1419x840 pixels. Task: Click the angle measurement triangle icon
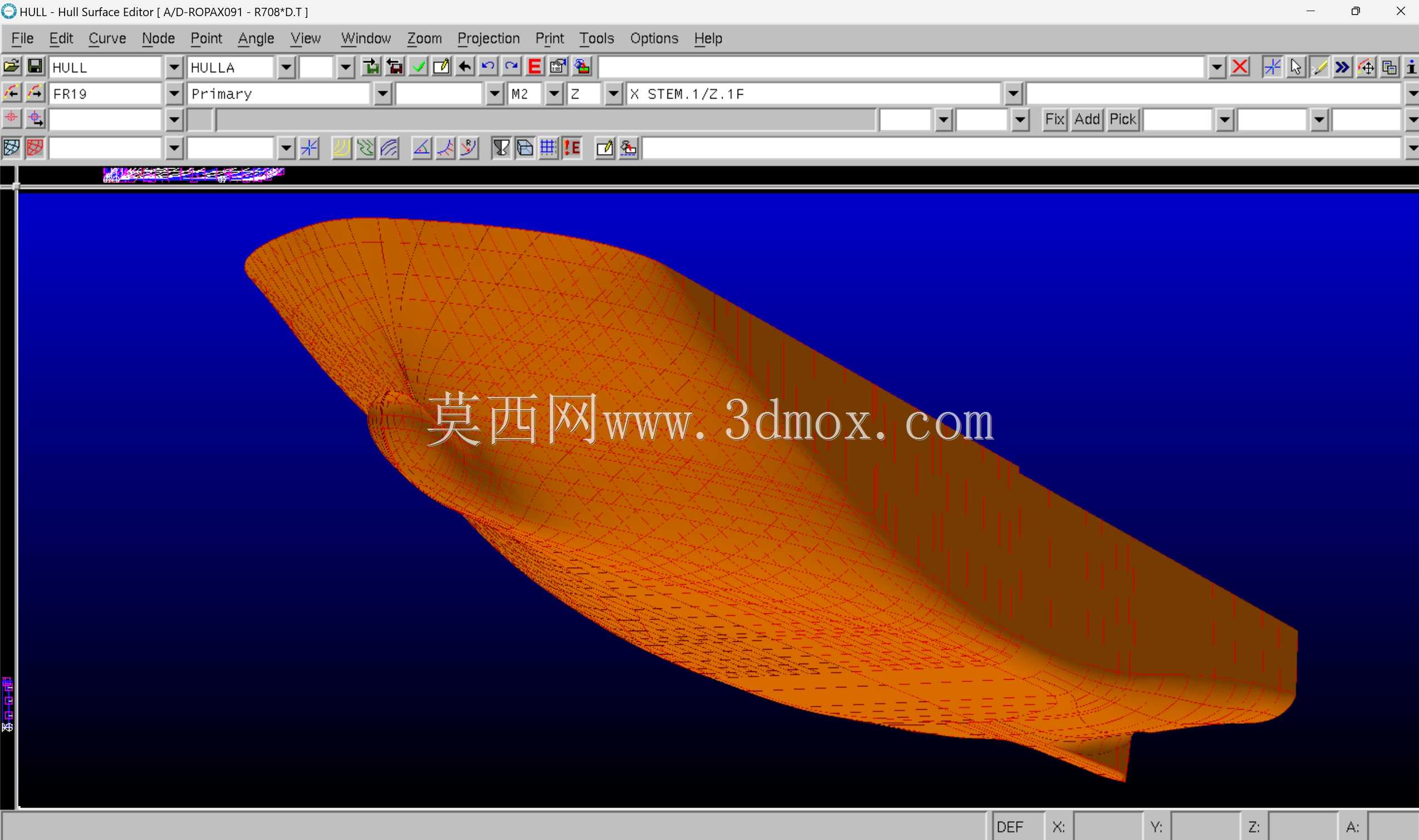point(421,148)
